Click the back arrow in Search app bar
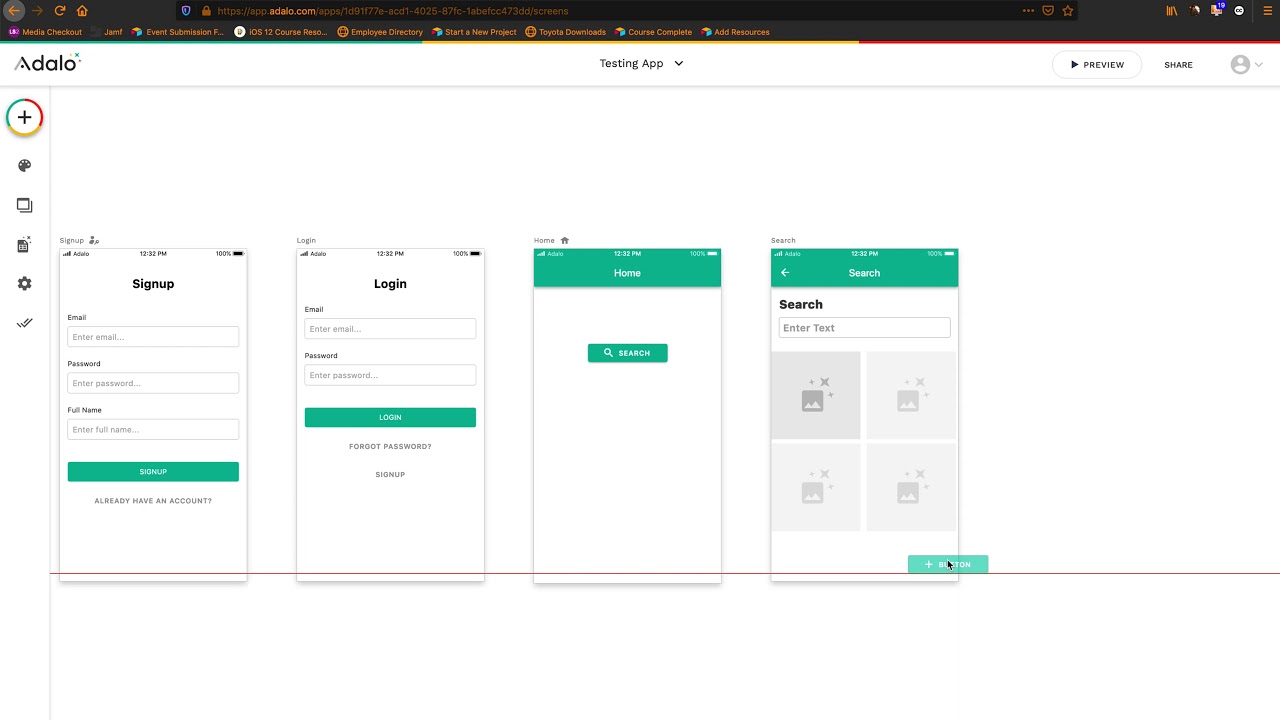The image size is (1280, 720). tap(785, 273)
